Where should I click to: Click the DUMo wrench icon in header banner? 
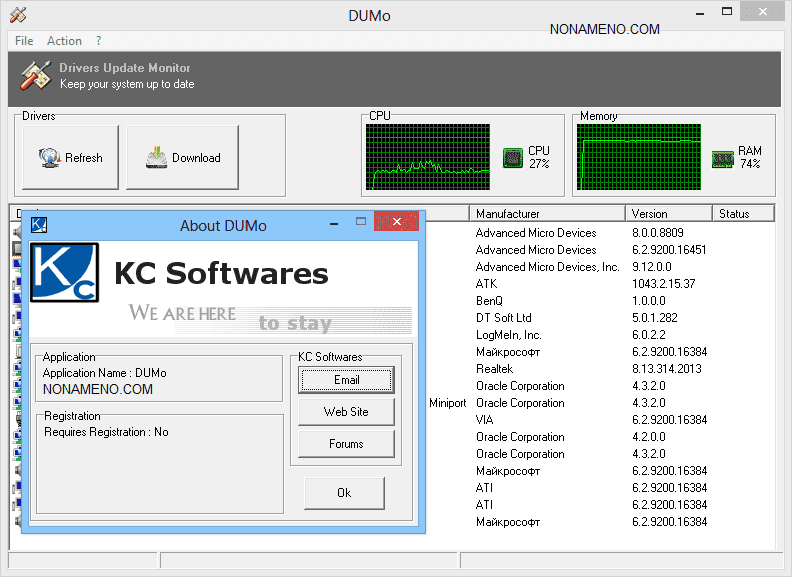(x=37, y=76)
